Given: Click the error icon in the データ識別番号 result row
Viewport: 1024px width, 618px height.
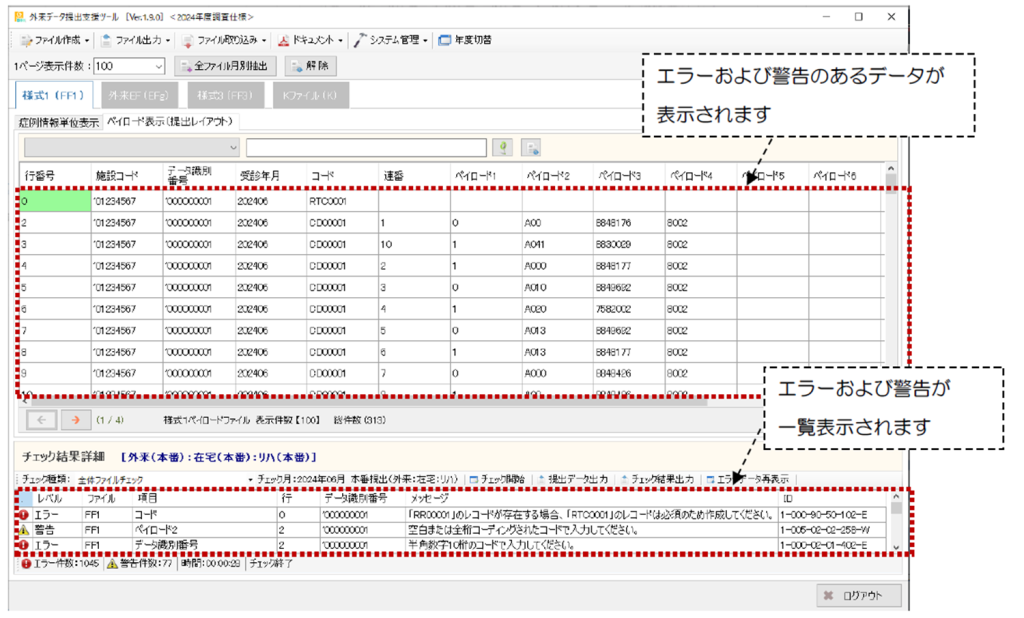Looking at the screenshot, I should pyautogui.click(x=24, y=545).
